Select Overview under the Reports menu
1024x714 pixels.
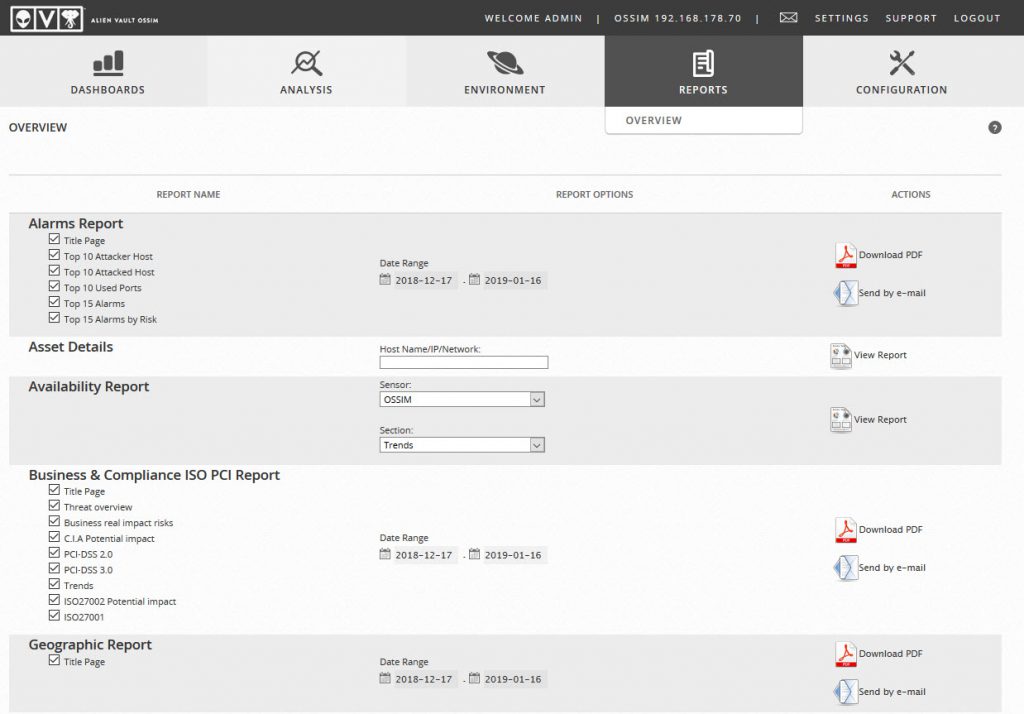pos(654,120)
